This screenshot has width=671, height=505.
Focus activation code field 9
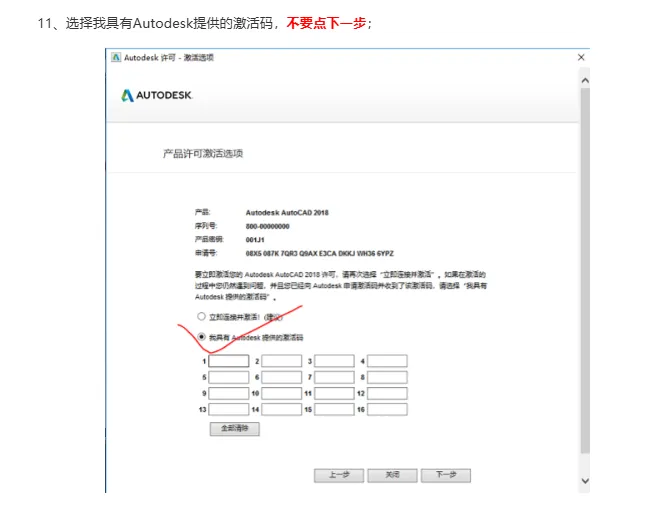(229, 393)
